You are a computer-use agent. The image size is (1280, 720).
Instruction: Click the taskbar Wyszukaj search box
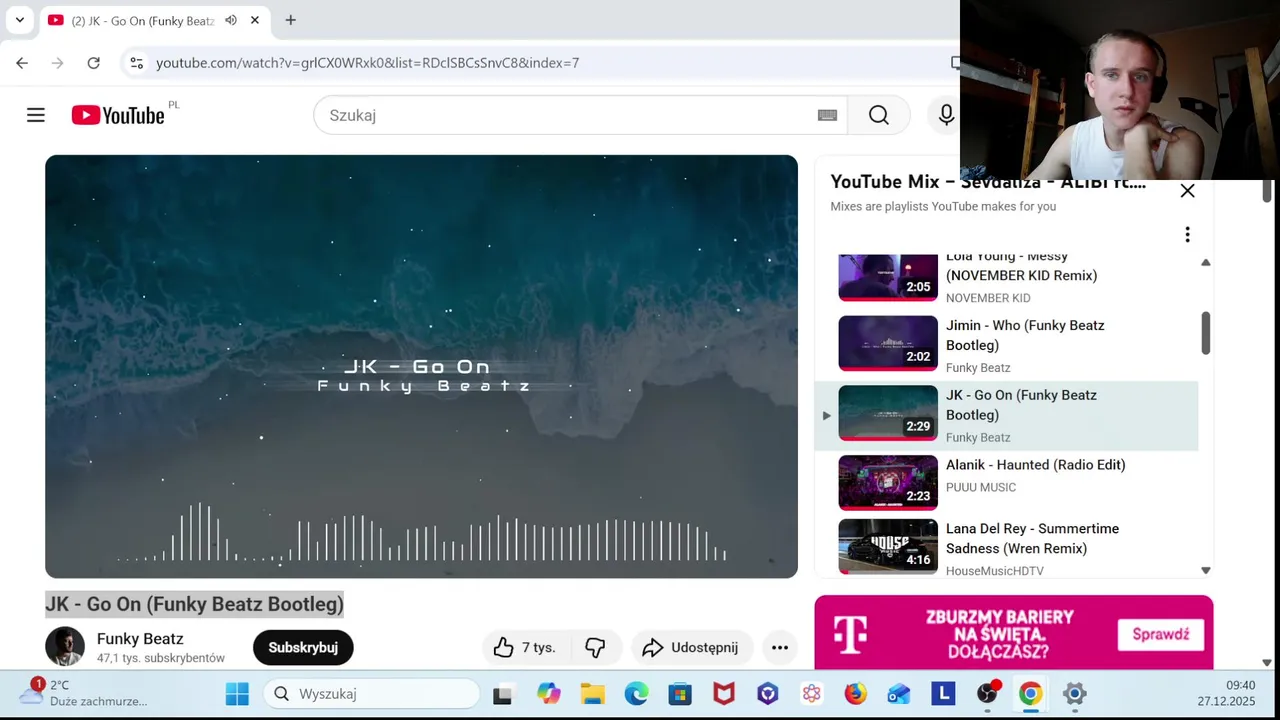(371, 694)
